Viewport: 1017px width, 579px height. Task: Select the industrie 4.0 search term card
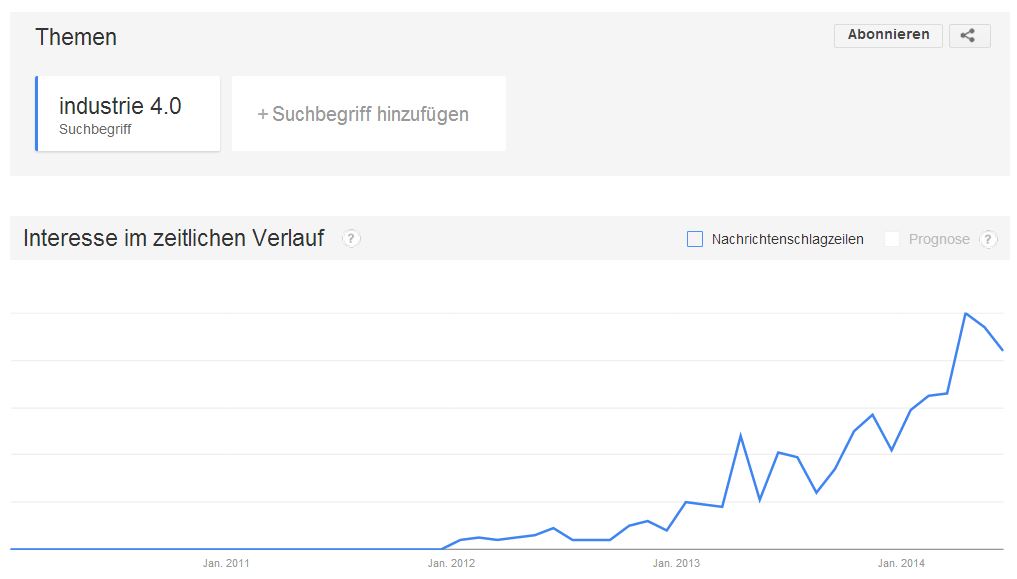coord(128,114)
